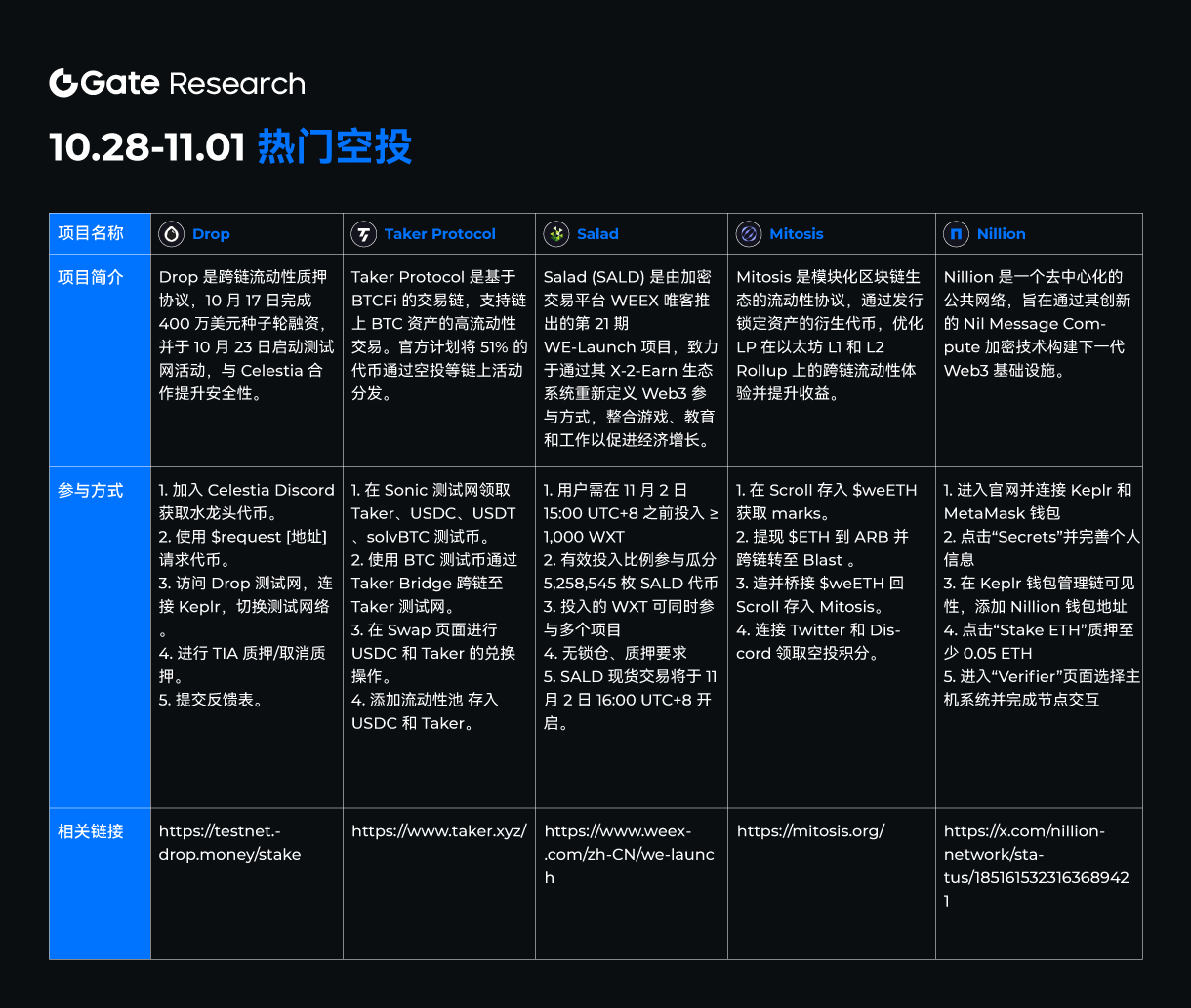Select the 项目简介 row label
The height and width of the screenshot is (1008, 1191).
(91, 277)
